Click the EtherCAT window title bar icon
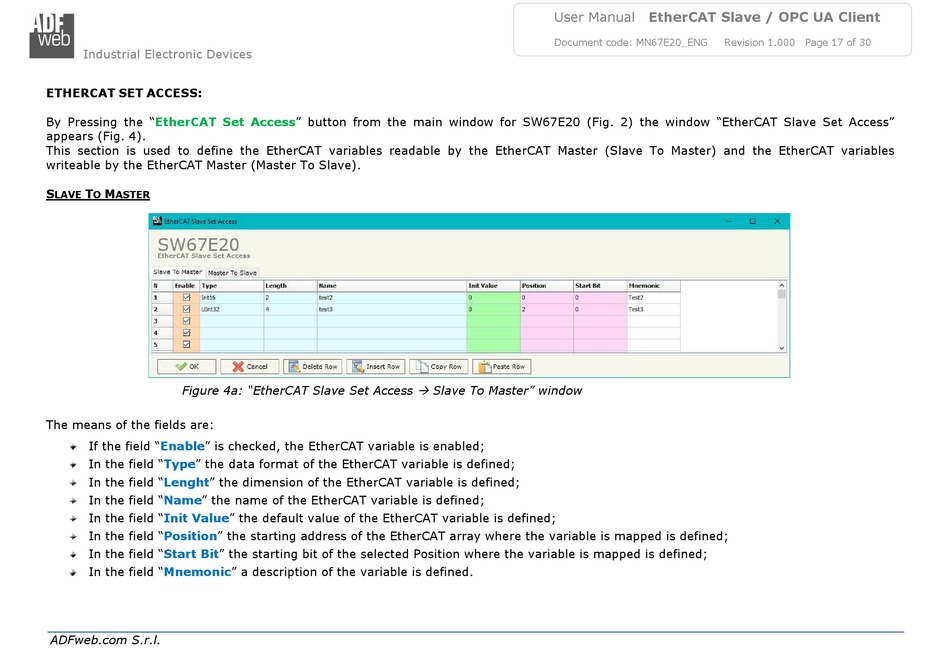This screenshot has height=659, width=950. click(x=157, y=221)
